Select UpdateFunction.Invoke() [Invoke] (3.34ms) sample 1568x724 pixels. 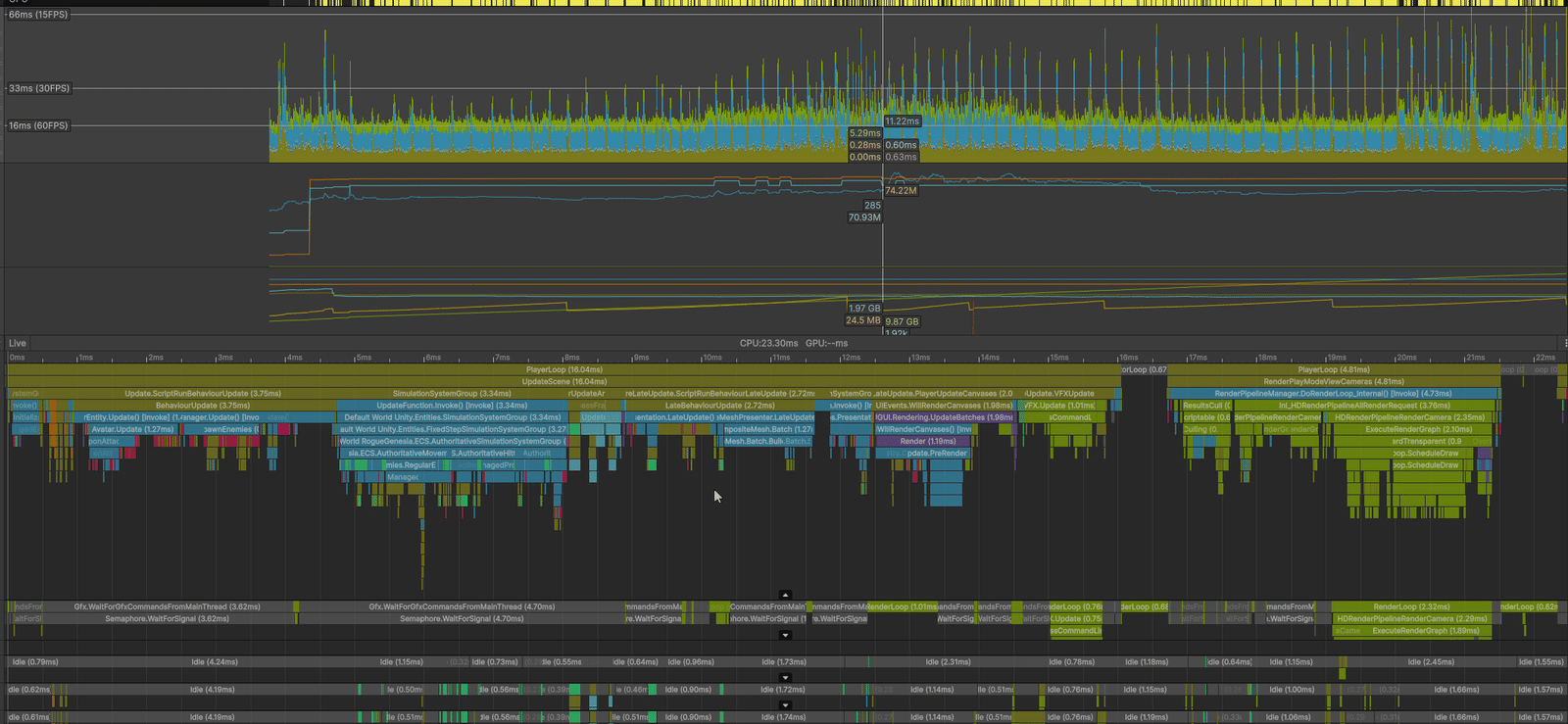[x=452, y=406]
